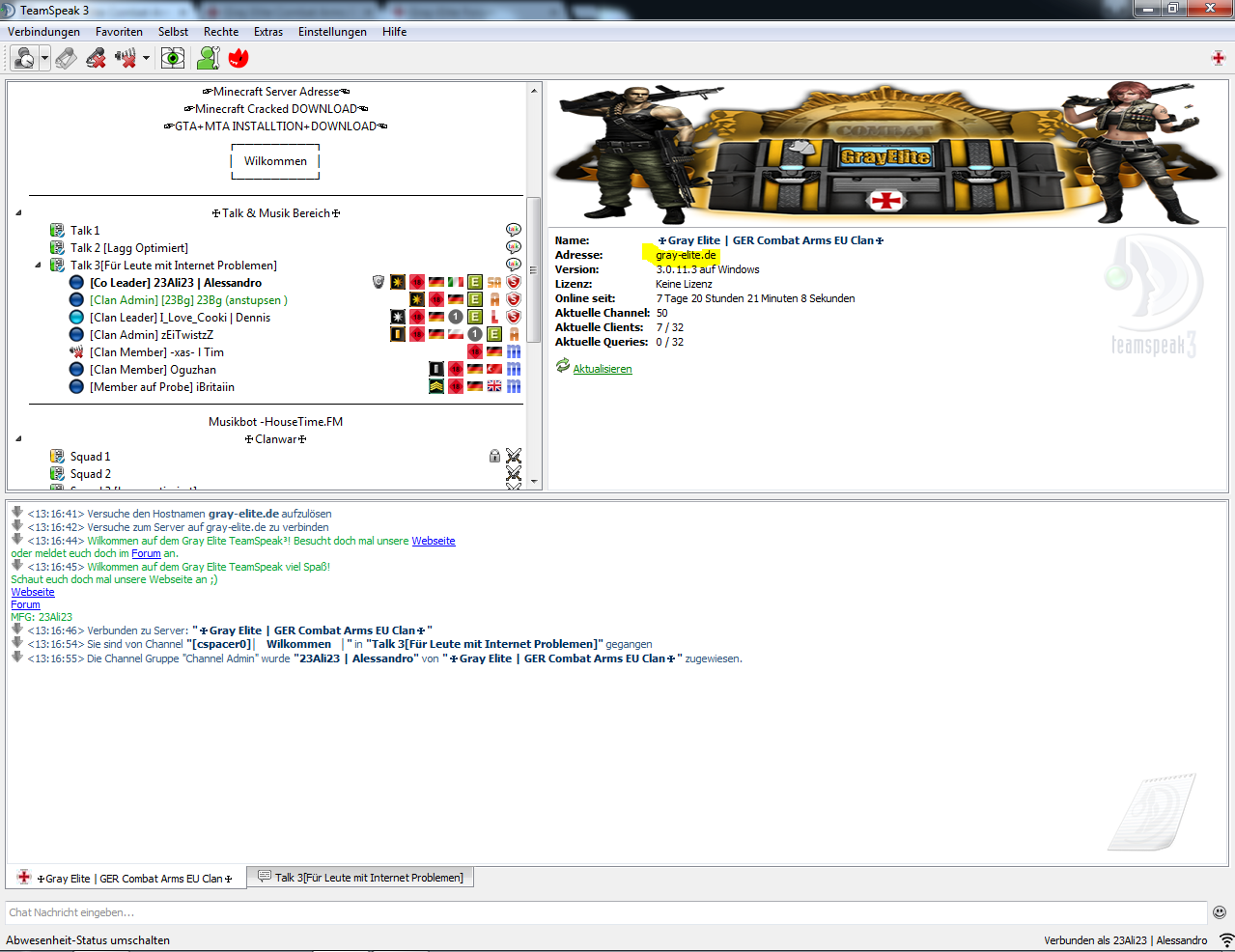Viewport: 1235px width, 952px height.
Task: Toggle mute speakers in the toolbar
Action: pyautogui.click(x=126, y=58)
